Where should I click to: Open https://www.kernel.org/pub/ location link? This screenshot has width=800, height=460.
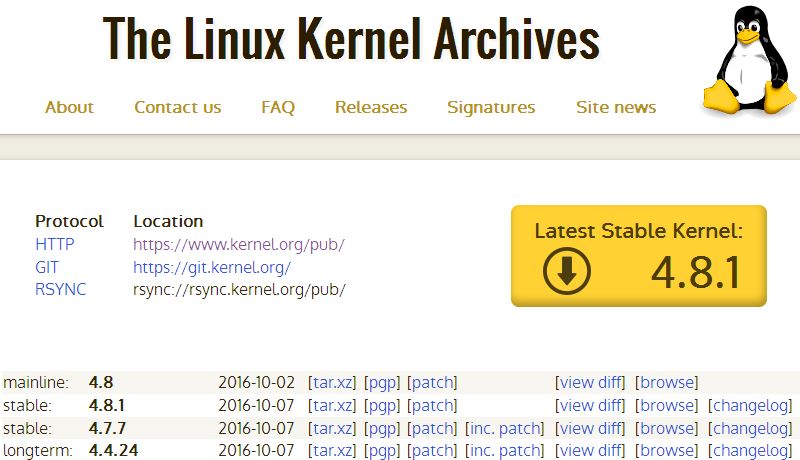[239, 244]
